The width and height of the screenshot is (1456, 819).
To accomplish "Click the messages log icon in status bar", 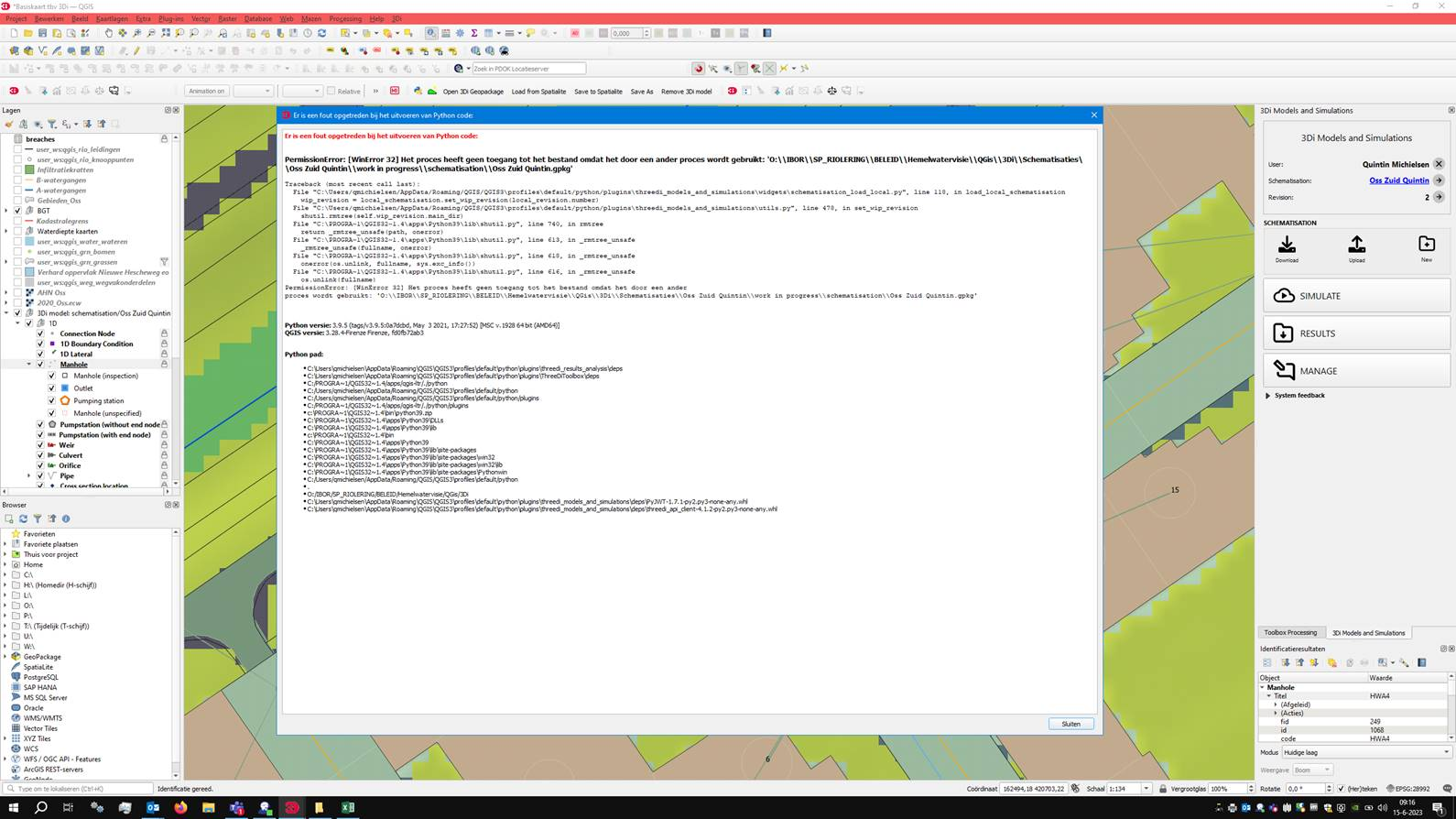I will click(1447, 789).
